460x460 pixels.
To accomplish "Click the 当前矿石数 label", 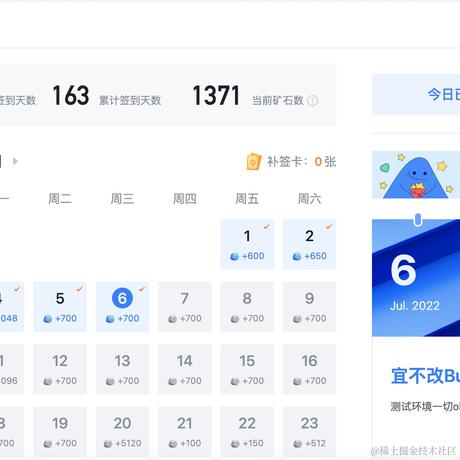I will click(278, 100).
